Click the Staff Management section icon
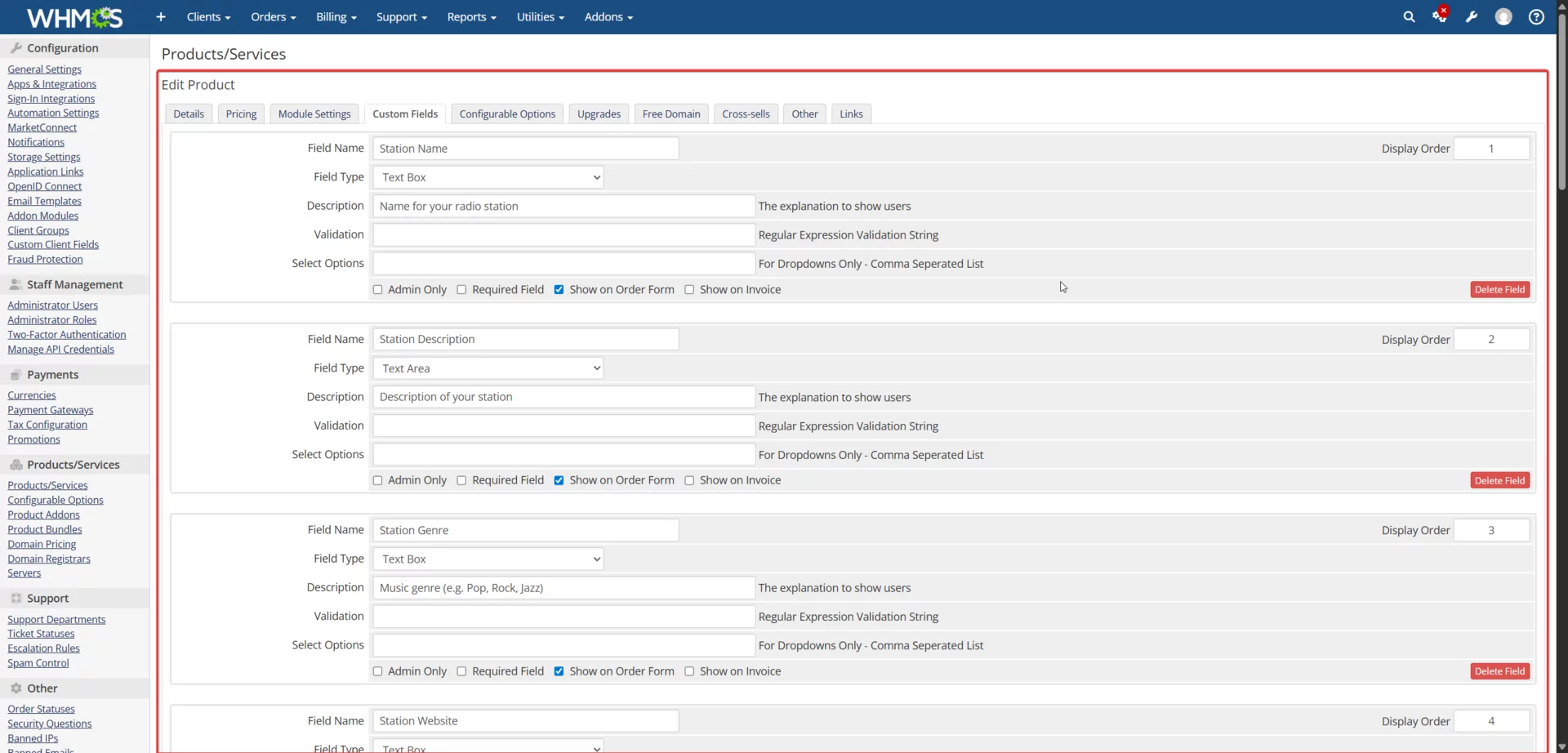Image resolution: width=1568 pixels, height=753 pixels. pyautogui.click(x=15, y=284)
